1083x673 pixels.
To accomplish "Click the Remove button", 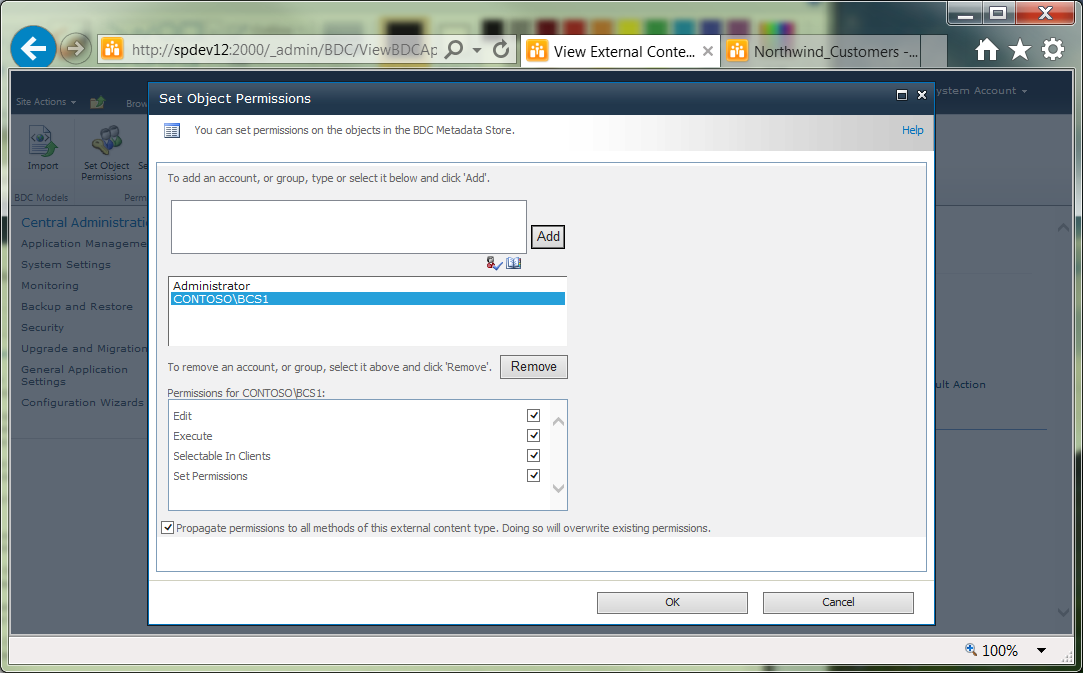I will pyautogui.click(x=534, y=367).
